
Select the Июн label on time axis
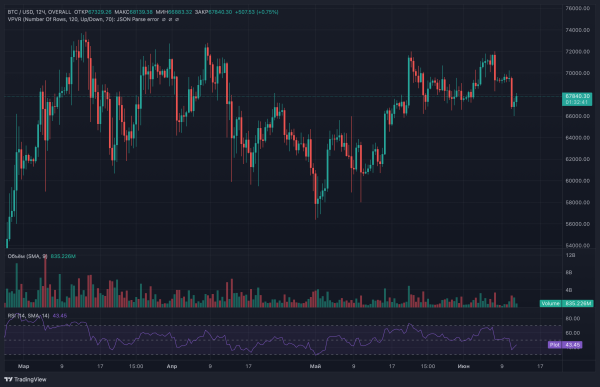pyautogui.click(x=464, y=366)
